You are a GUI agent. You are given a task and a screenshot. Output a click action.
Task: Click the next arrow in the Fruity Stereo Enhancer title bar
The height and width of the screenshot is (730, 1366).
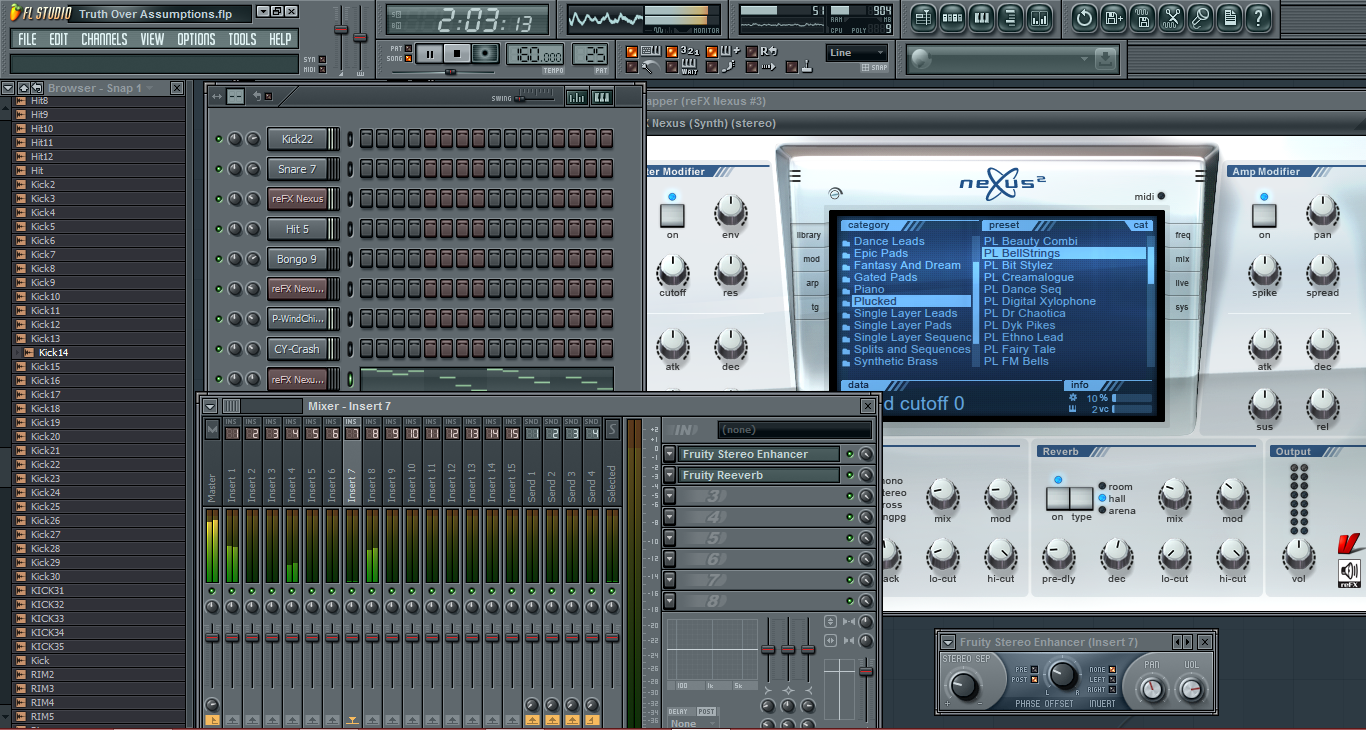click(1188, 642)
